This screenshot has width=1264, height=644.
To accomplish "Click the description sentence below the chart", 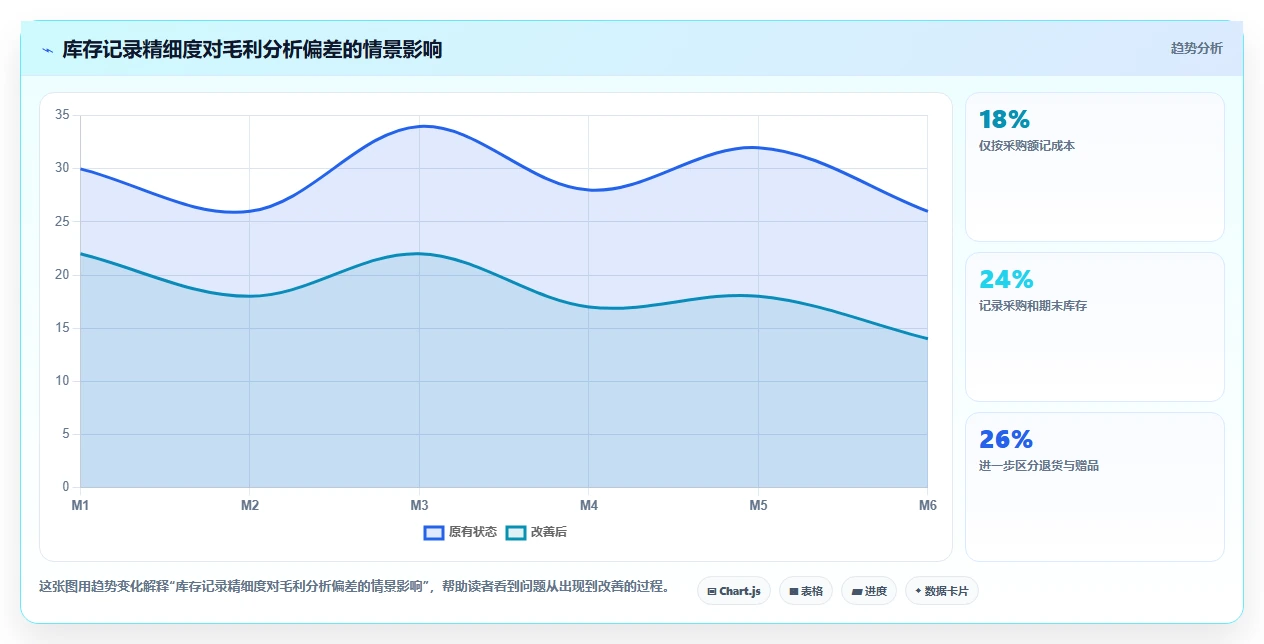I will [x=354, y=586].
